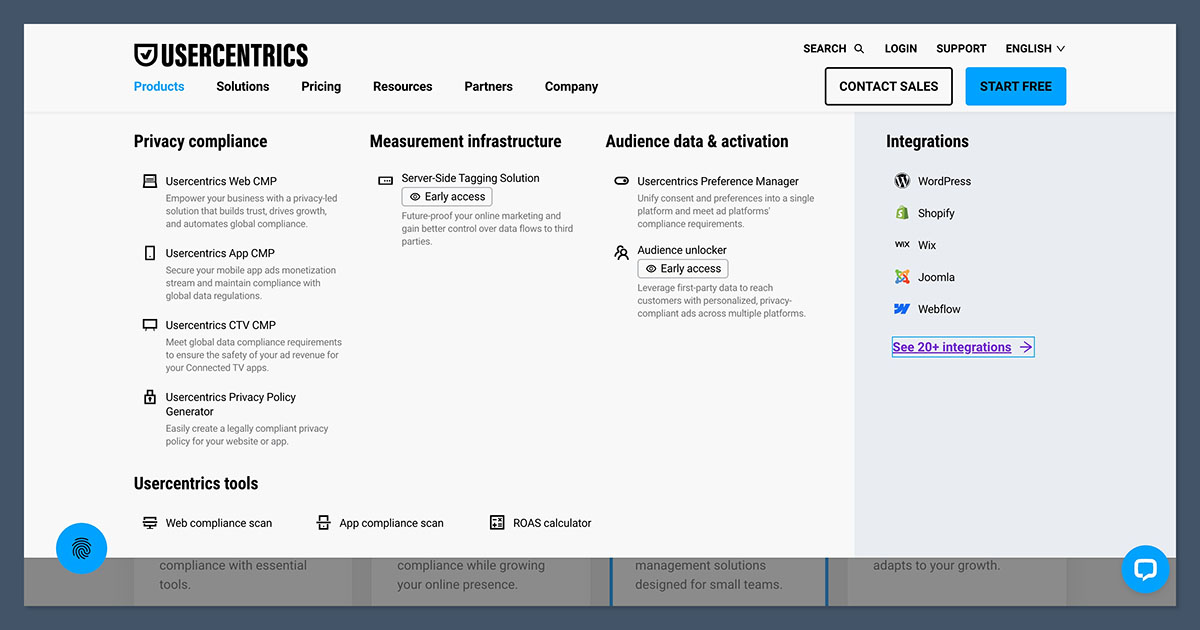Select the Pricing menu item
The image size is (1200, 630).
pyautogui.click(x=320, y=86)
